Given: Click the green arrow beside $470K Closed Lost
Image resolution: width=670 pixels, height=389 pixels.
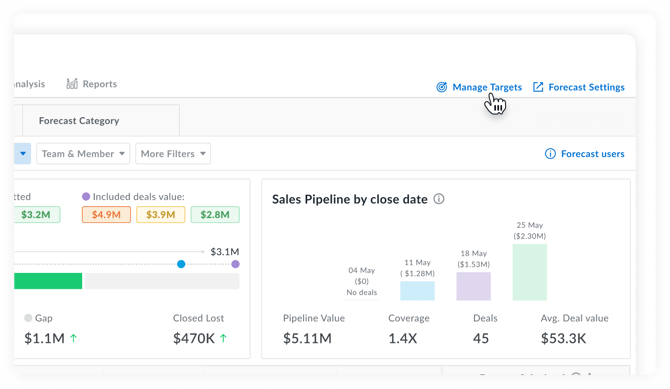Looking at the screenshot, I should (x=223, y=338).
